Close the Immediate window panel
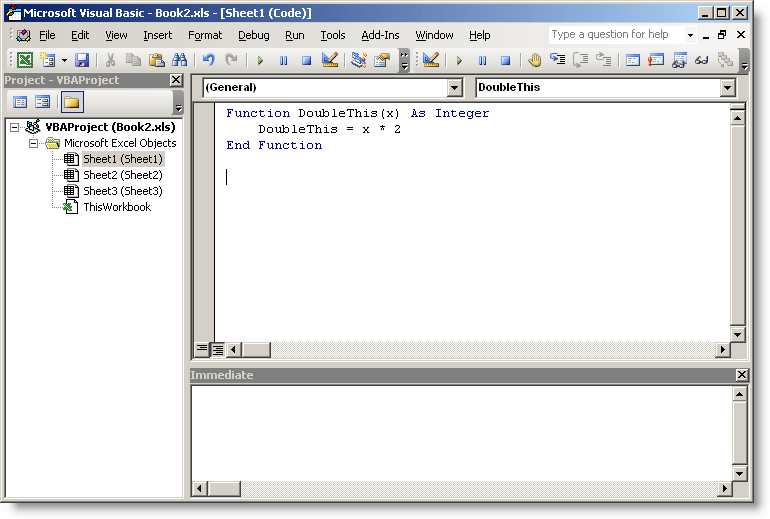This screenshot has width=770, height=519. pyautogui.click(x=741, y=375)
